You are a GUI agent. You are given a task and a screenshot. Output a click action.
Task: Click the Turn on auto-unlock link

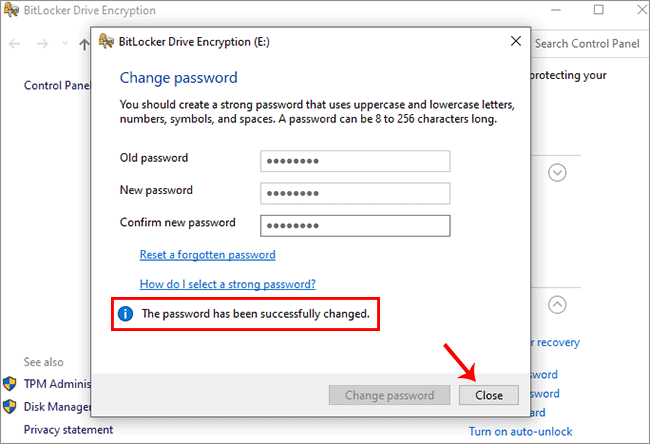521,432
